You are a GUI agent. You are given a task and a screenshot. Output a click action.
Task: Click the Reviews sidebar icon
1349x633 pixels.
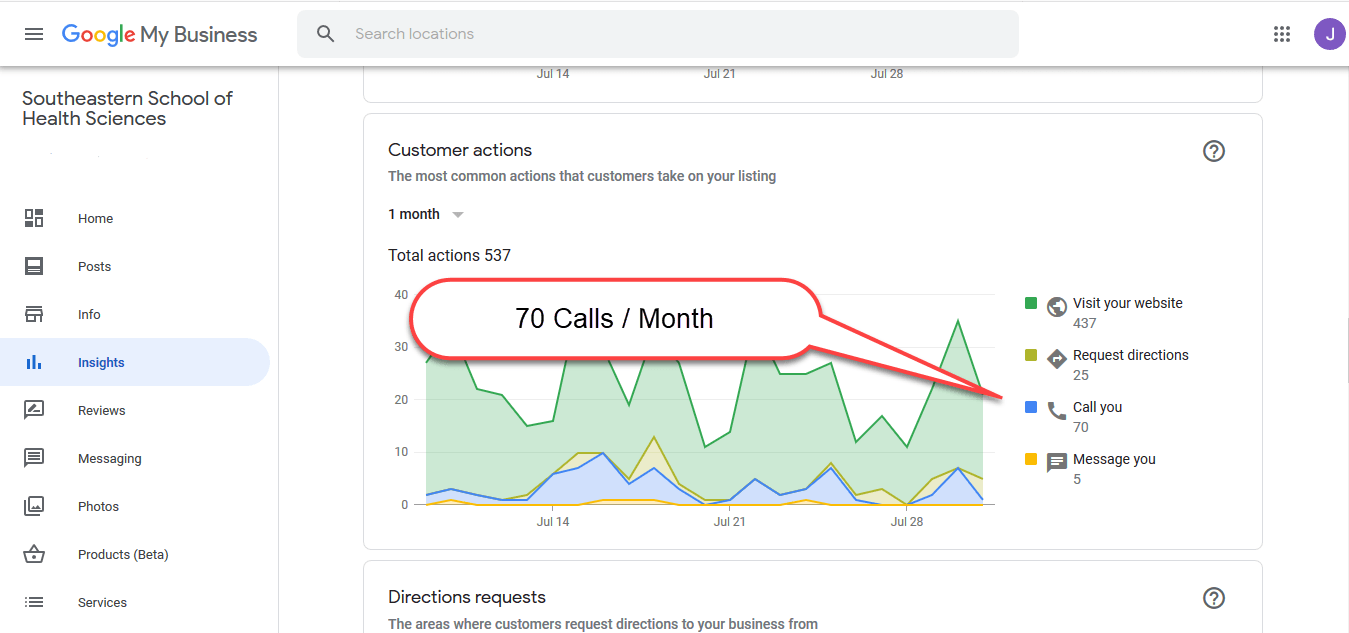[34, 410]
